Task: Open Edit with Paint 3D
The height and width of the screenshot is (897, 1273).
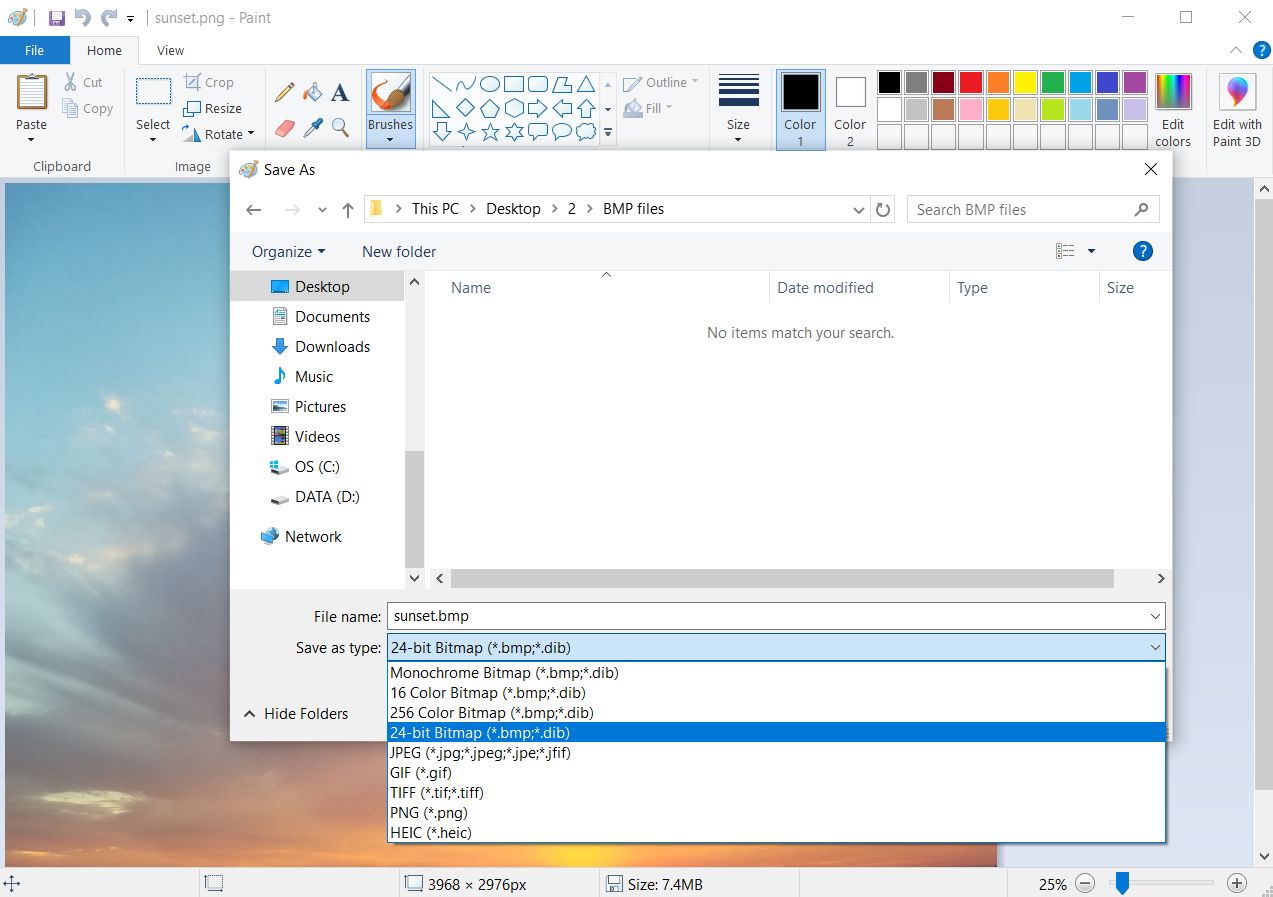Action: point(1237,110)
